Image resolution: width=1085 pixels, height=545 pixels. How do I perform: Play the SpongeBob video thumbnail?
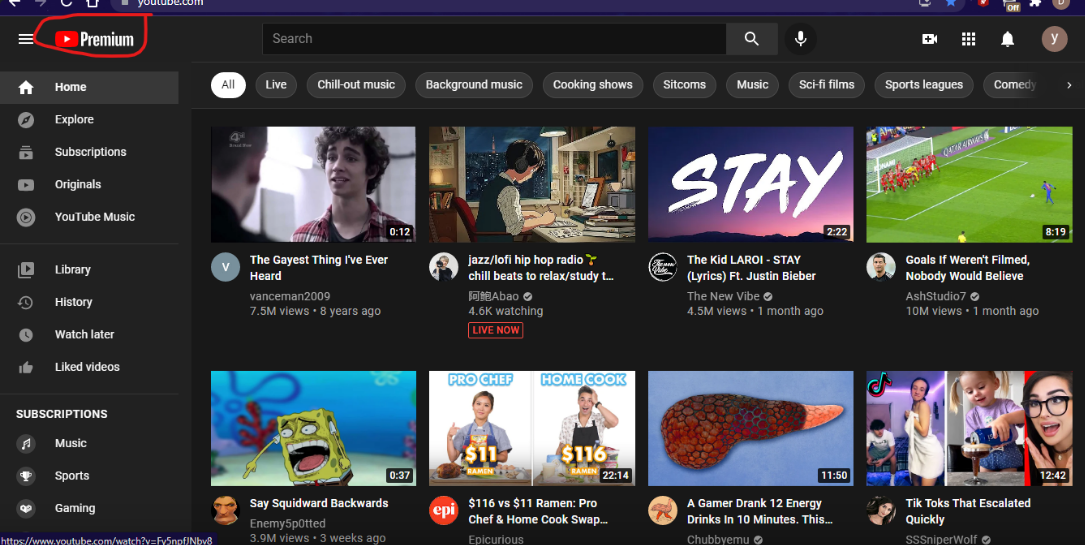tap(313, 428)
